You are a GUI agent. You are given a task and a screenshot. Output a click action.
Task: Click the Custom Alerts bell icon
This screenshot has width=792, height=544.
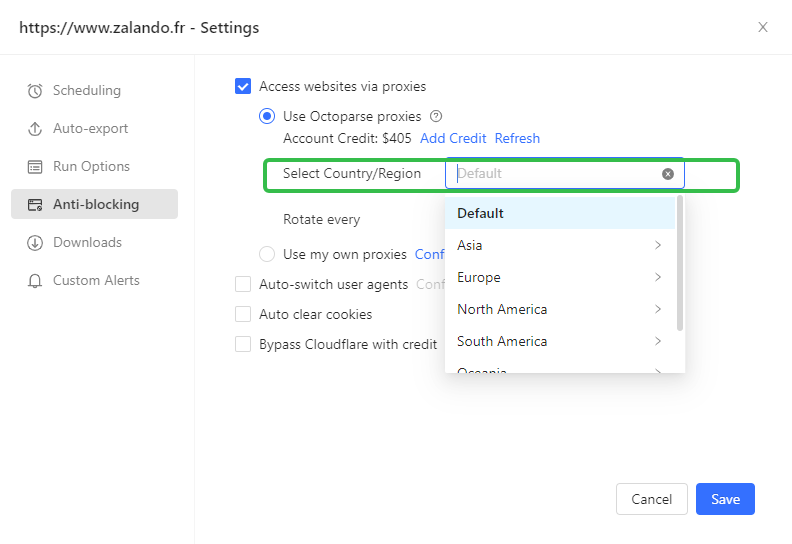click(35, 281)
